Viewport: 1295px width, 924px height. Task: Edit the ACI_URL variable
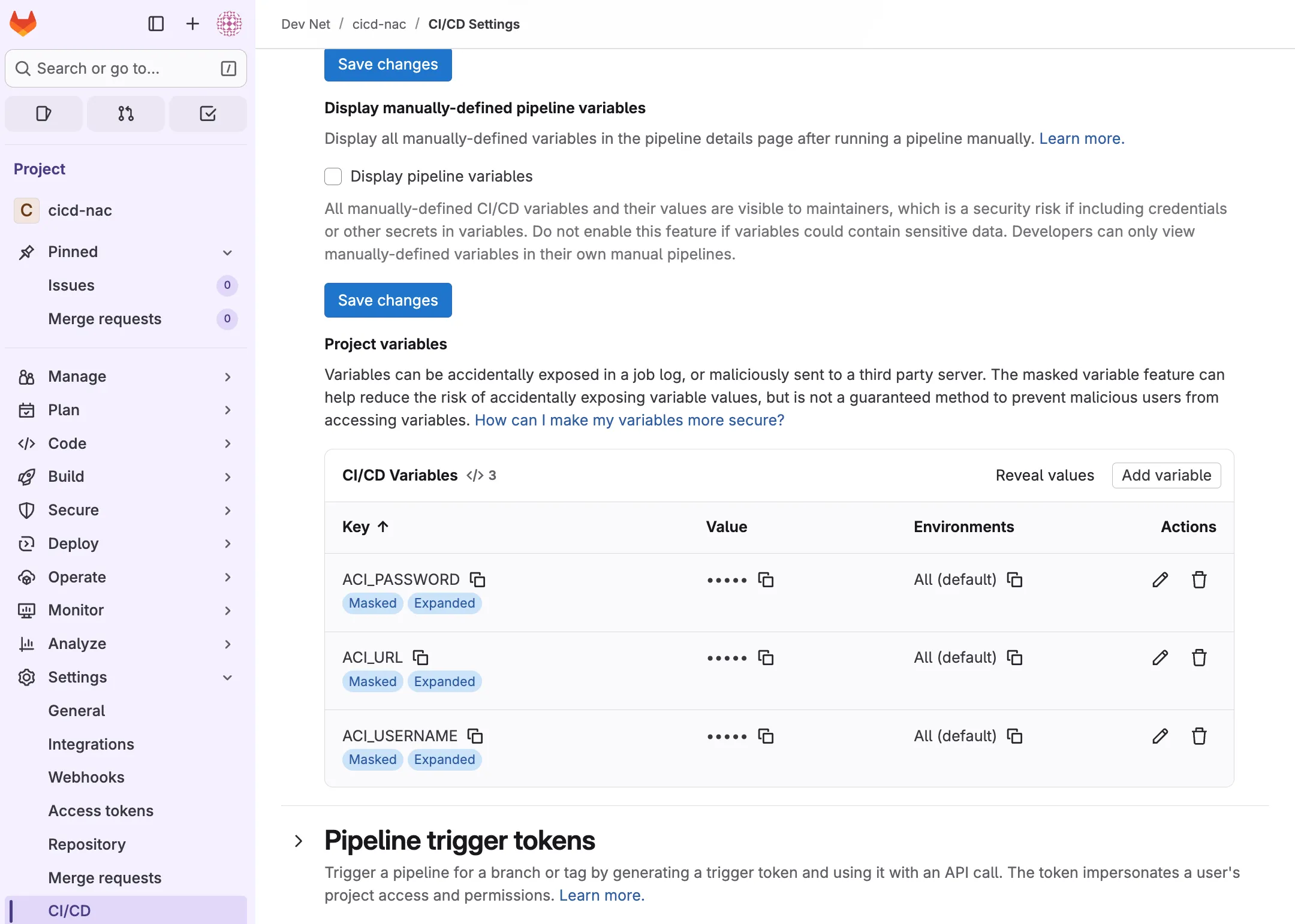pyautogui.click(x=1160, y=658)
